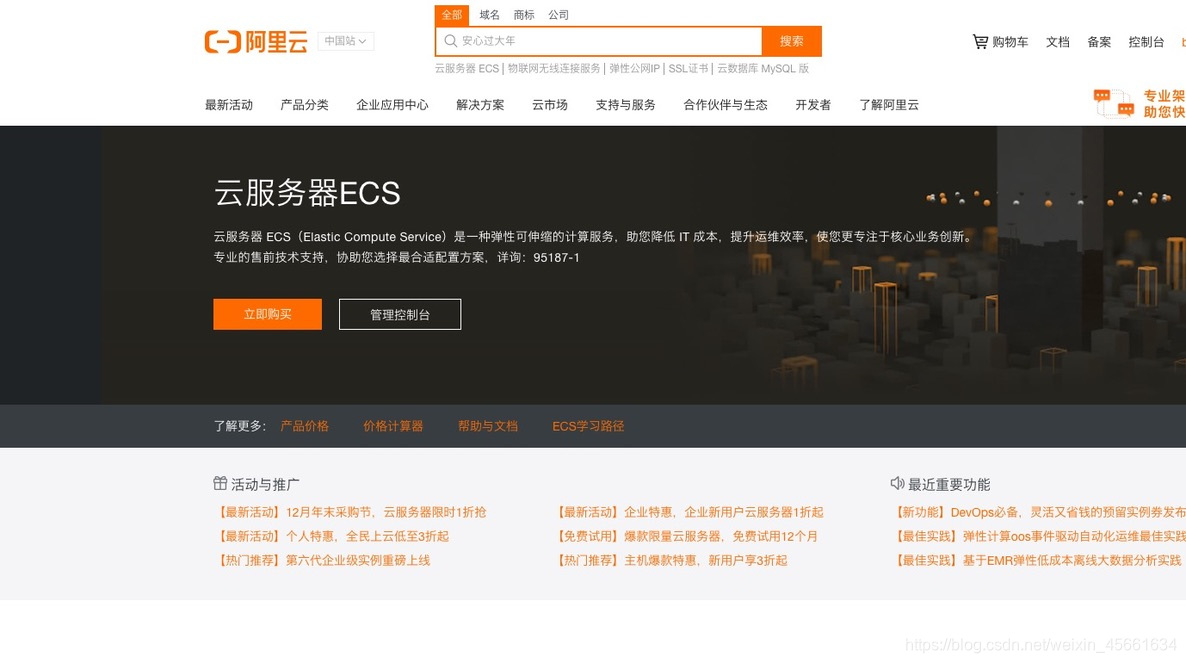Open the 产品价格 link
1186x663 pixels.
coord(304,426)
